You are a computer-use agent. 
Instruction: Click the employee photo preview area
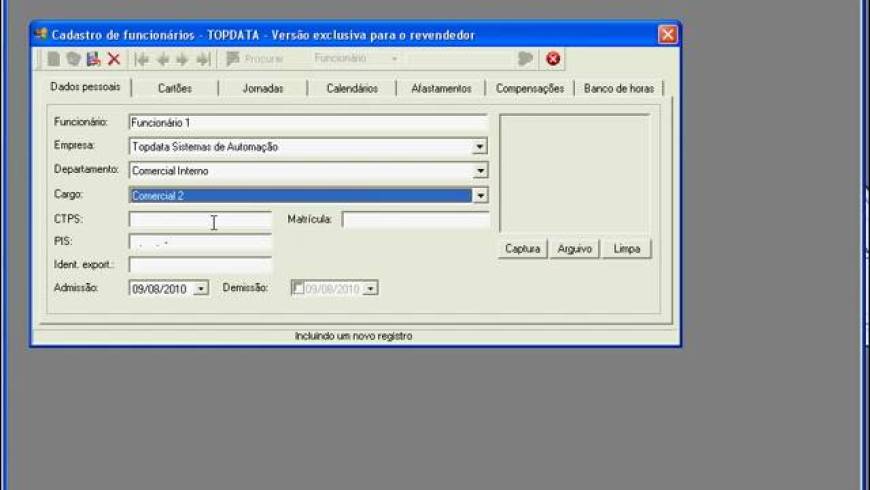574,173
